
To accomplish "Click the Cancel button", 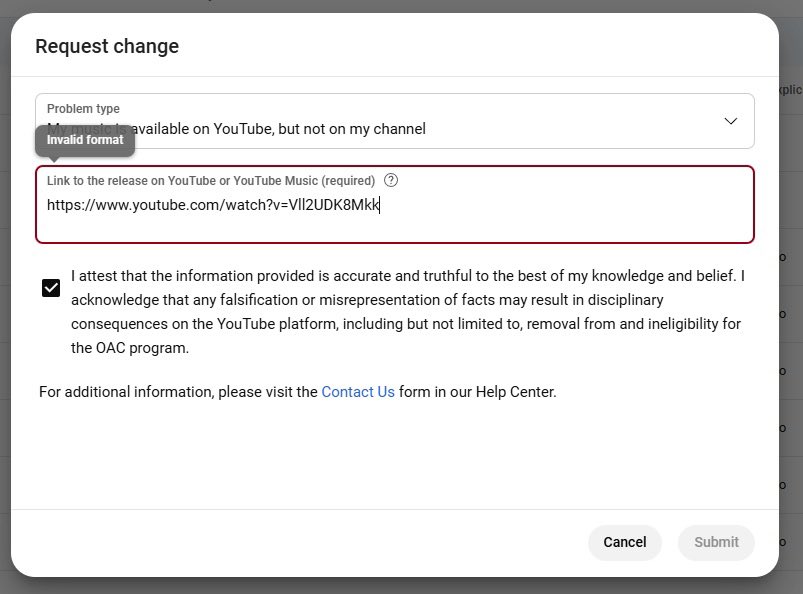I will [624, 542].
